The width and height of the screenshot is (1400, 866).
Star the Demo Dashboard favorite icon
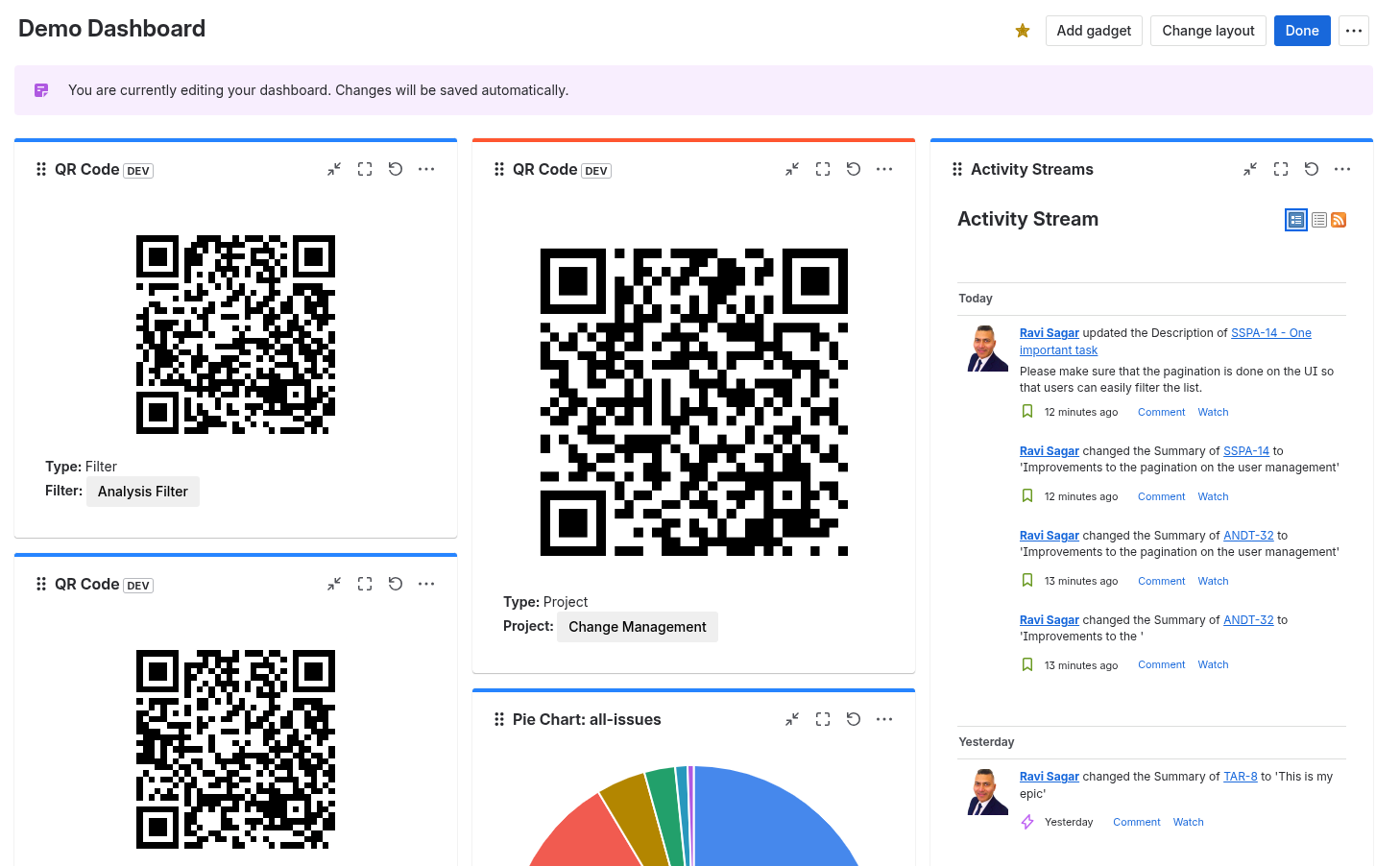pyautogui.click(x=1023, y=31)
